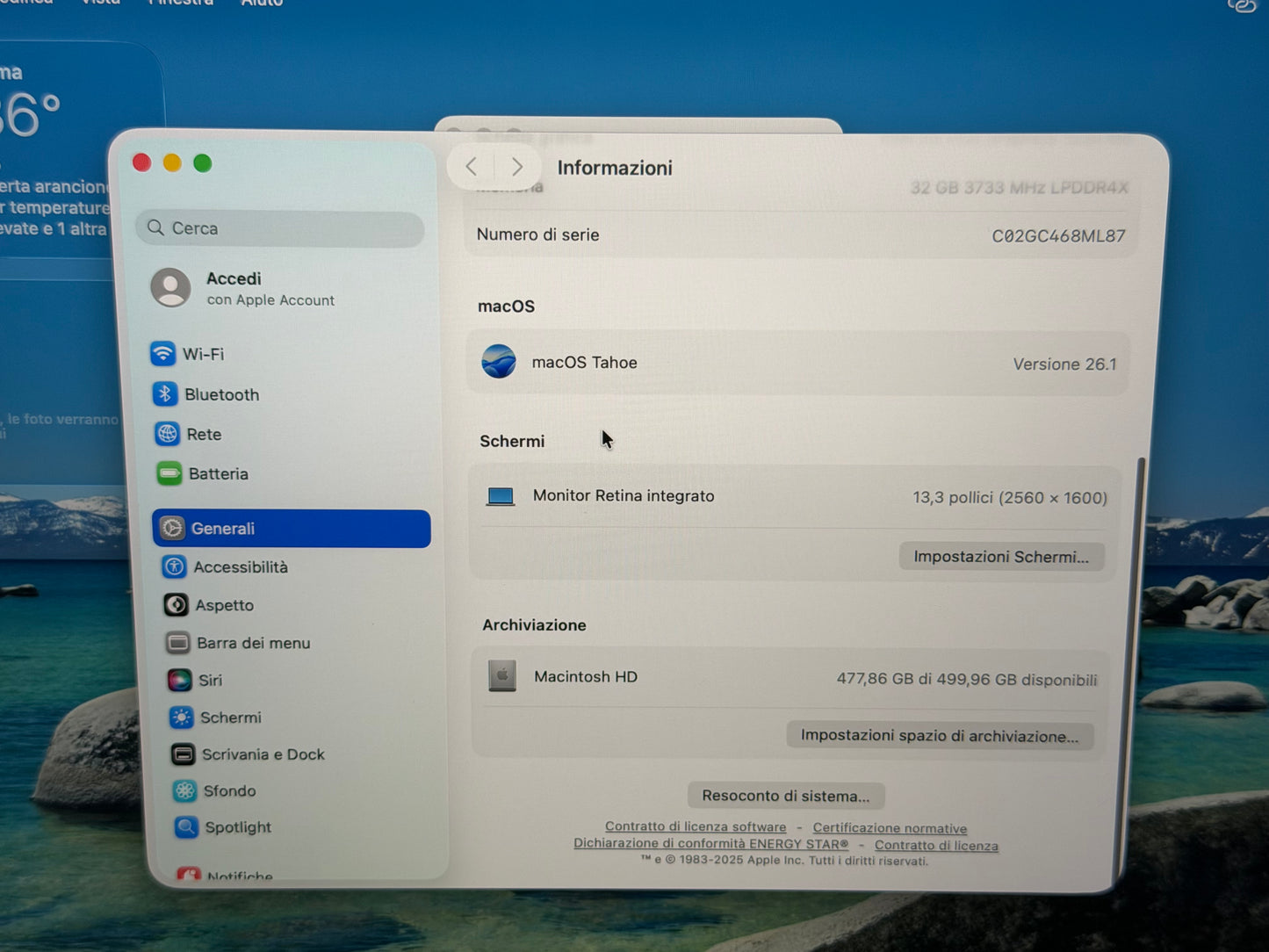Open Certificazione normative link
1269x952 pixels.
[x=890, y=828]
